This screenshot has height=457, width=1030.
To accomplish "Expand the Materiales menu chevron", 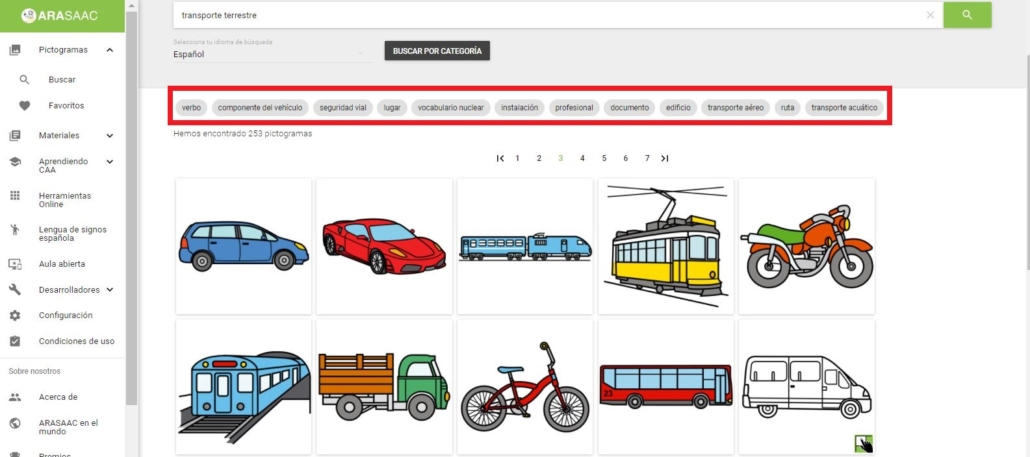I will pyautogui.click(x=110, y=136).
